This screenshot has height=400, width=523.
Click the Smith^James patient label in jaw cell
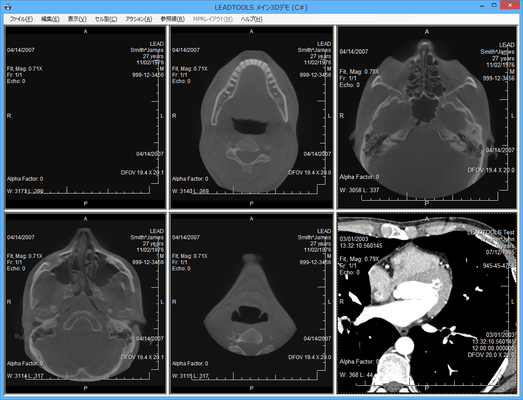pos(314,50)
